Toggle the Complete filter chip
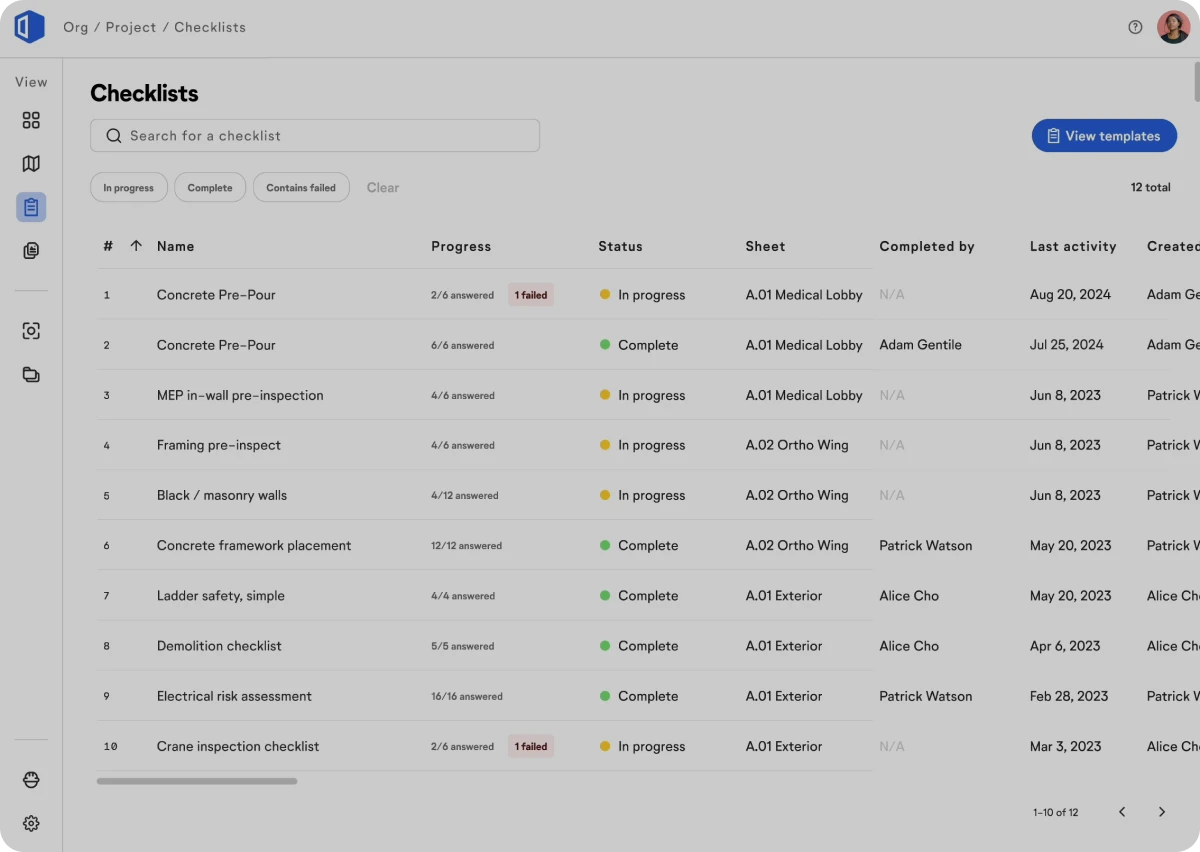Image resolution: width=1200 pixels, height=852 pixels. pyautogui.click(x=210, y=188)
